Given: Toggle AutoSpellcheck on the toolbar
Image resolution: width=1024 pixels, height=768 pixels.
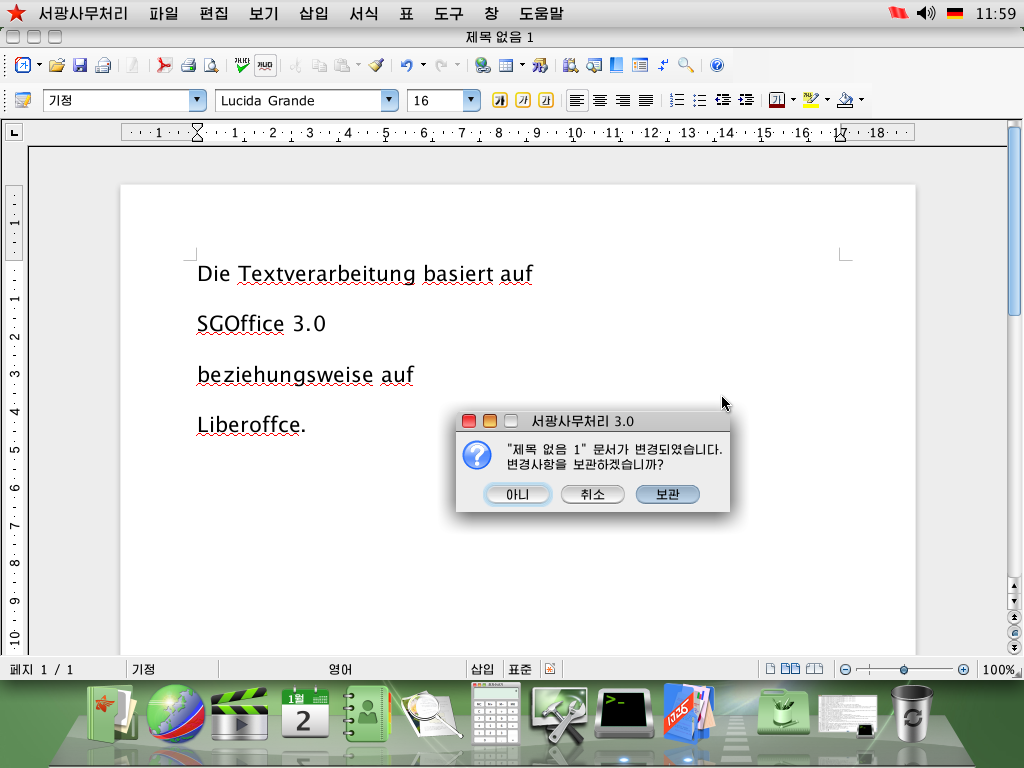Looking at the screenshot, I should [263, 64].
